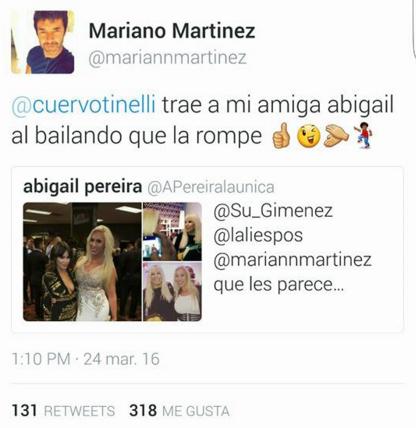Open the quoted tweet text 'que les parece...'
The width and height of the screenshot is (416, 428).
[x=279, y=285]
